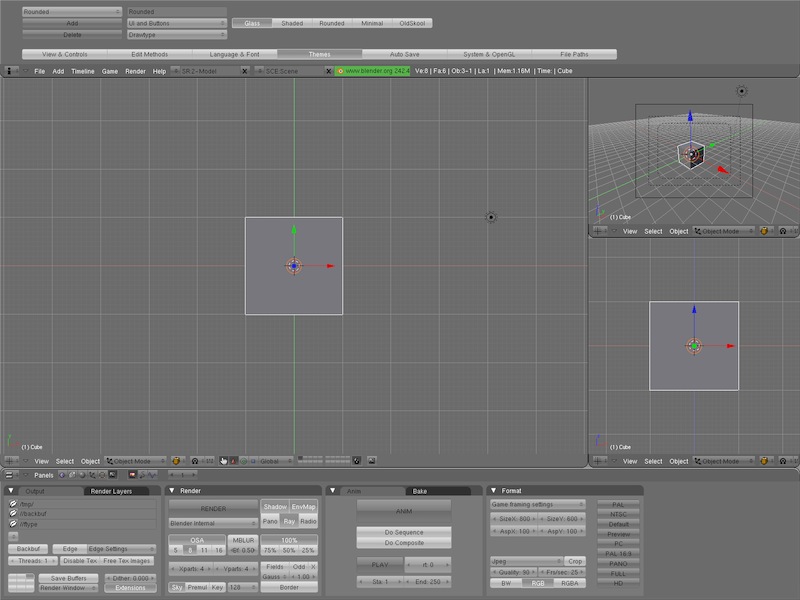Toggle the Ray tracing button

tap(289, 521)
